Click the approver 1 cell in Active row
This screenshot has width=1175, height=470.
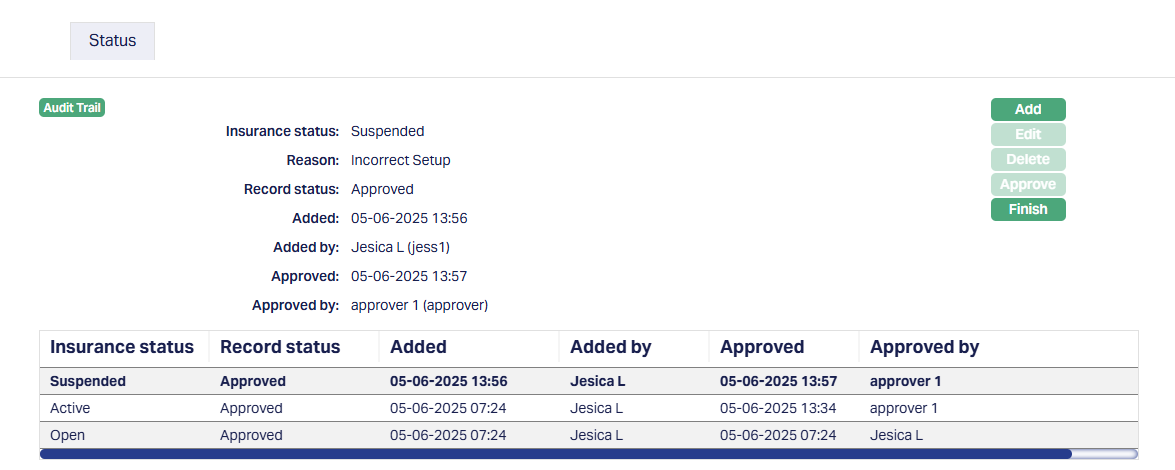[904, 408]
